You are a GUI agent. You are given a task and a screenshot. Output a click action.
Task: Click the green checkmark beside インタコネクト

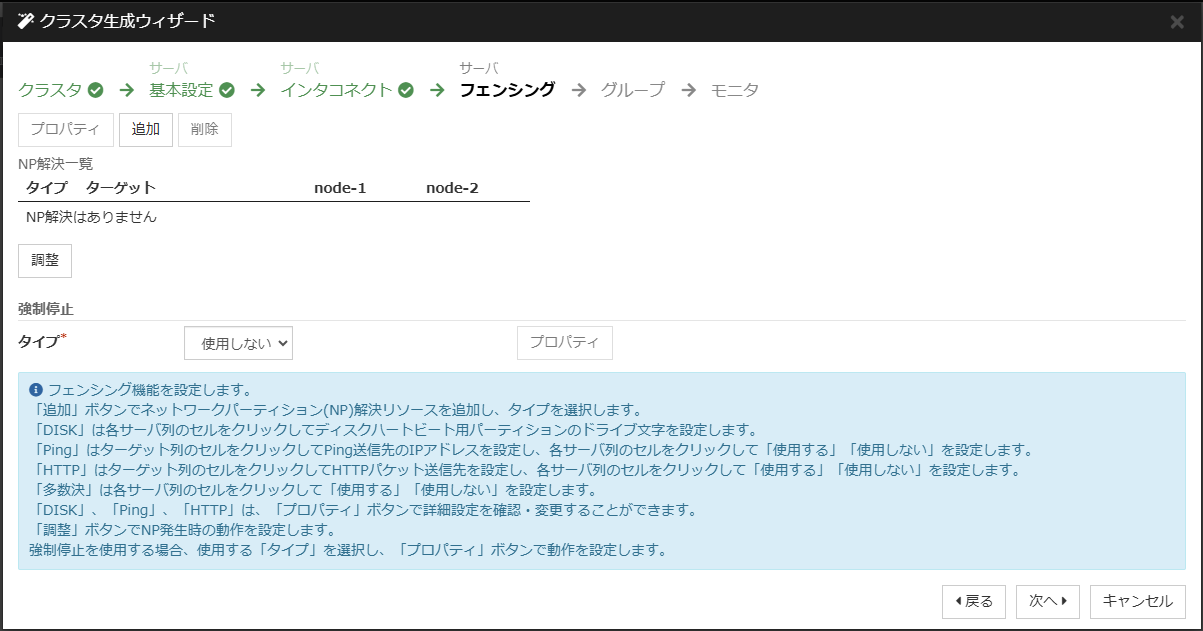coord(406,90)
